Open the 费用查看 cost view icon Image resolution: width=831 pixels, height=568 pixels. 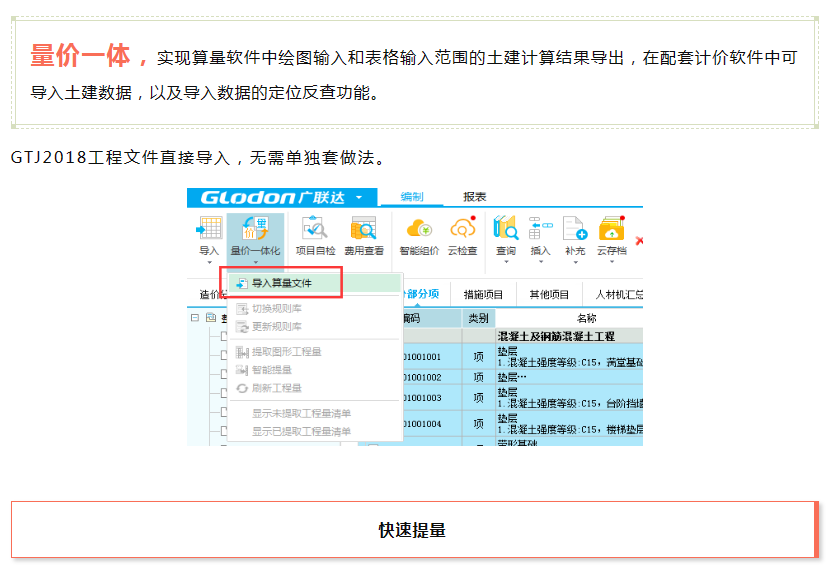[x=364, y=228]
